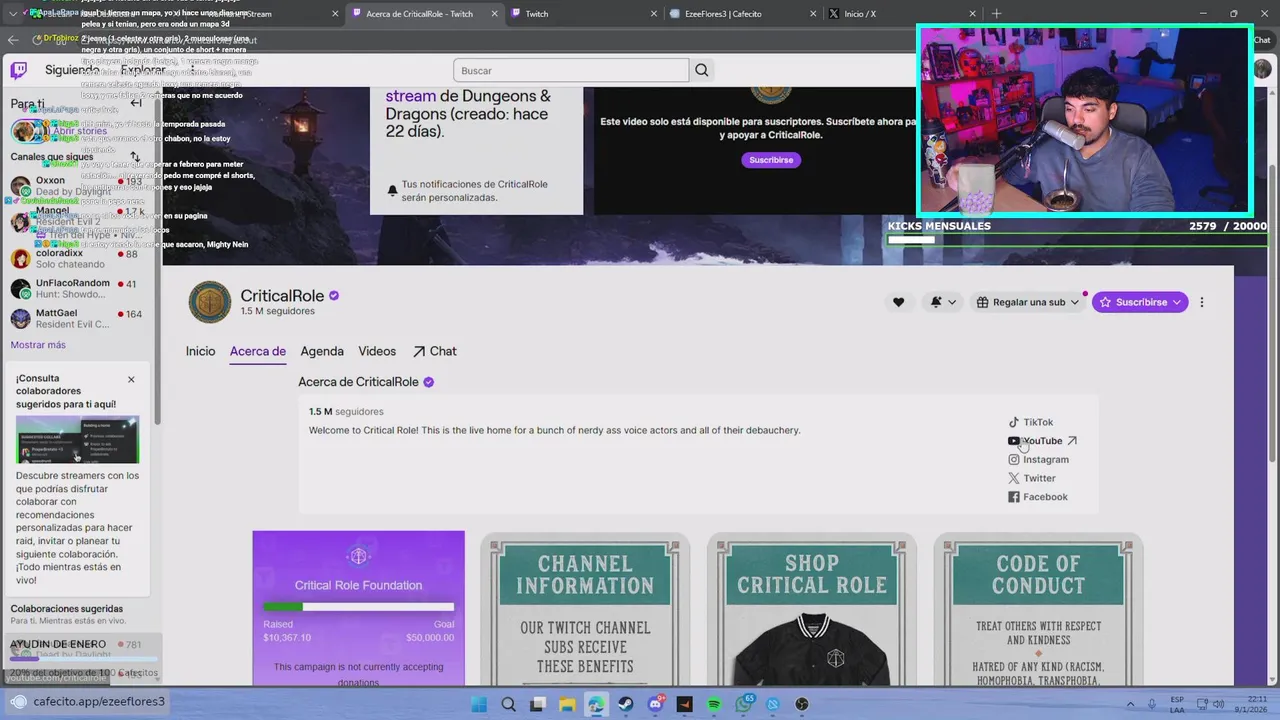Open a new browser tab with plus

[996, 14]
